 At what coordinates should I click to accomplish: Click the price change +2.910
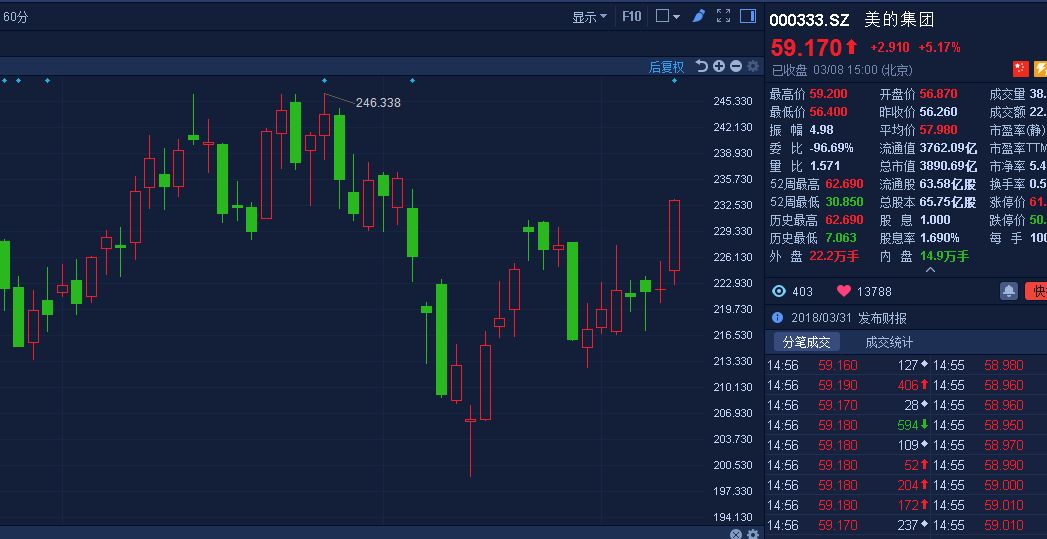point(889,47)
